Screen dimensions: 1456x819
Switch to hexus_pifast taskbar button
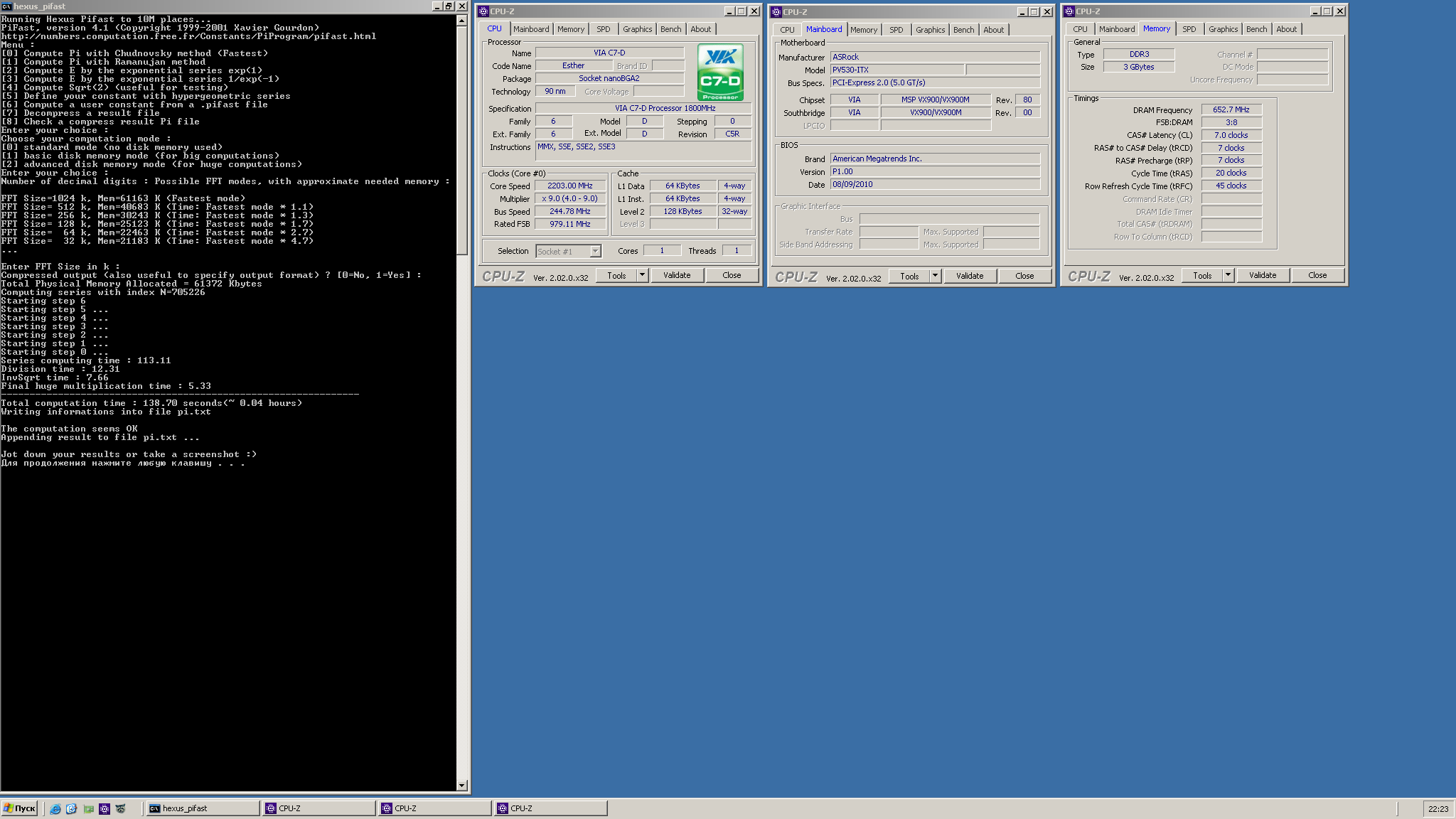point(203,808)
